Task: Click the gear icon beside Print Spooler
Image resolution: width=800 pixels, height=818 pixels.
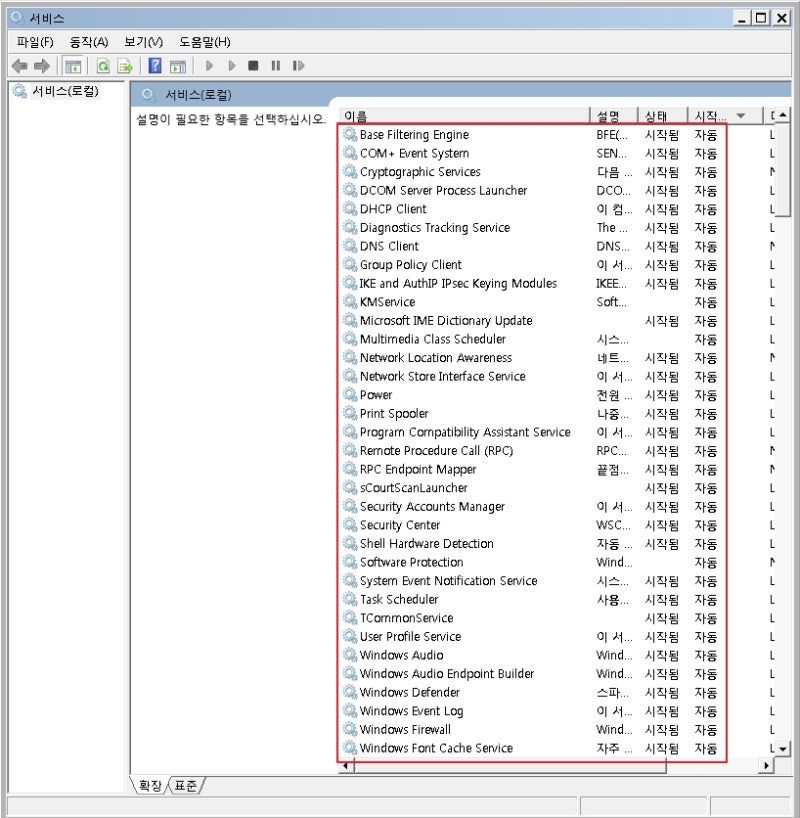Action: (x=350, y=413)
